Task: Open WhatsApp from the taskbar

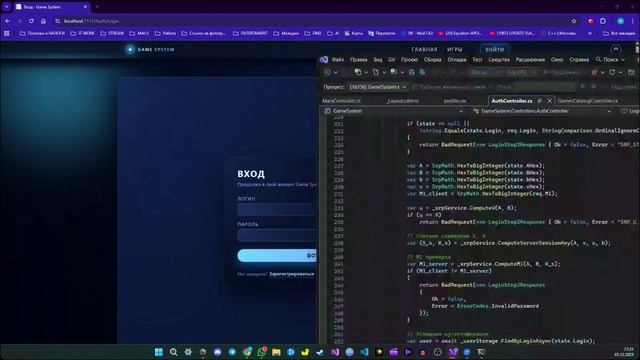Action: click(x=262, y=352)
